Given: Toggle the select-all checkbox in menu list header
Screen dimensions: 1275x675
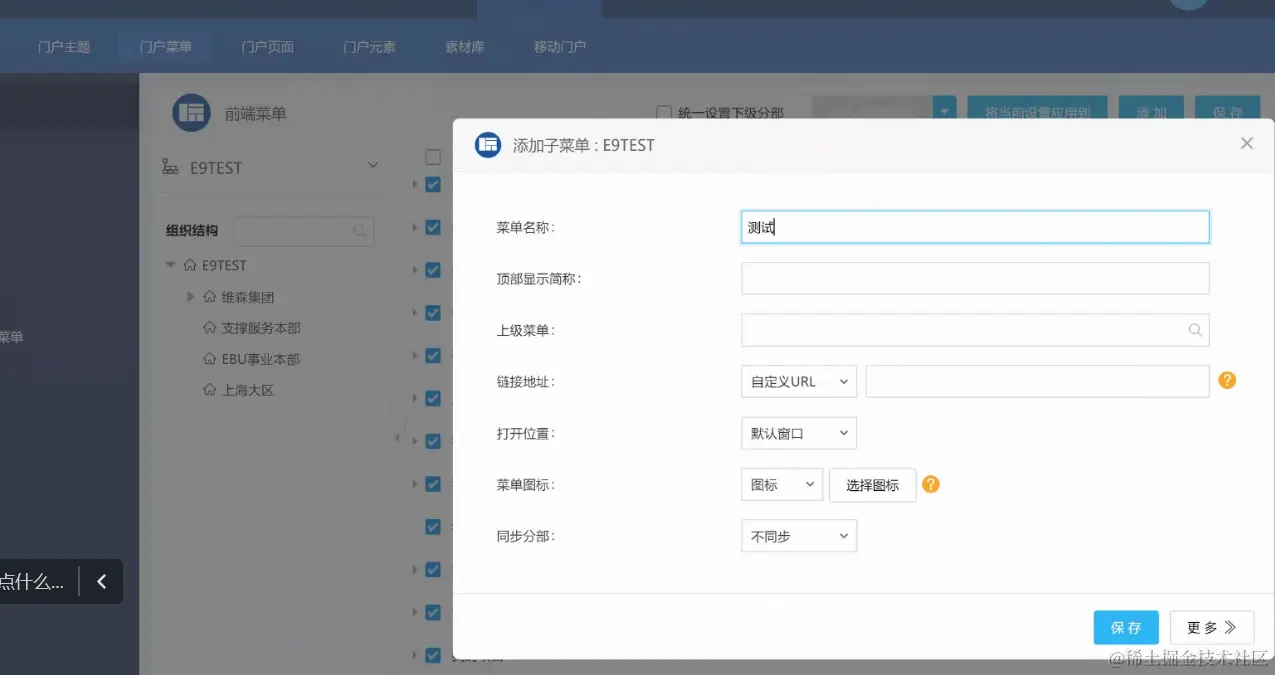Looking at the screenshot, I should (433, 156).
